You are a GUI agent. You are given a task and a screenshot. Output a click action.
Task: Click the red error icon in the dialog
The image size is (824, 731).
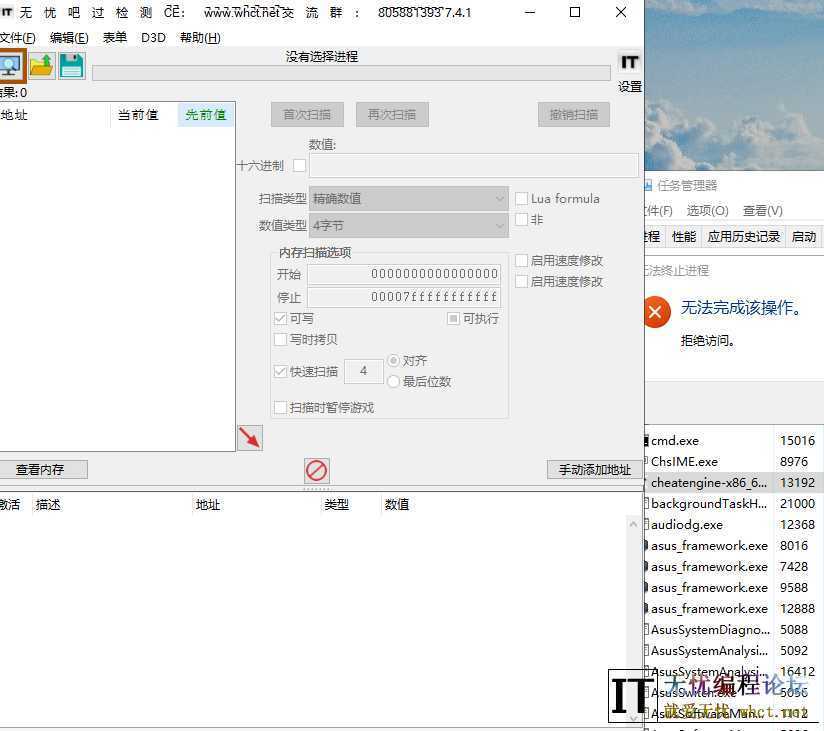(656, 311)
